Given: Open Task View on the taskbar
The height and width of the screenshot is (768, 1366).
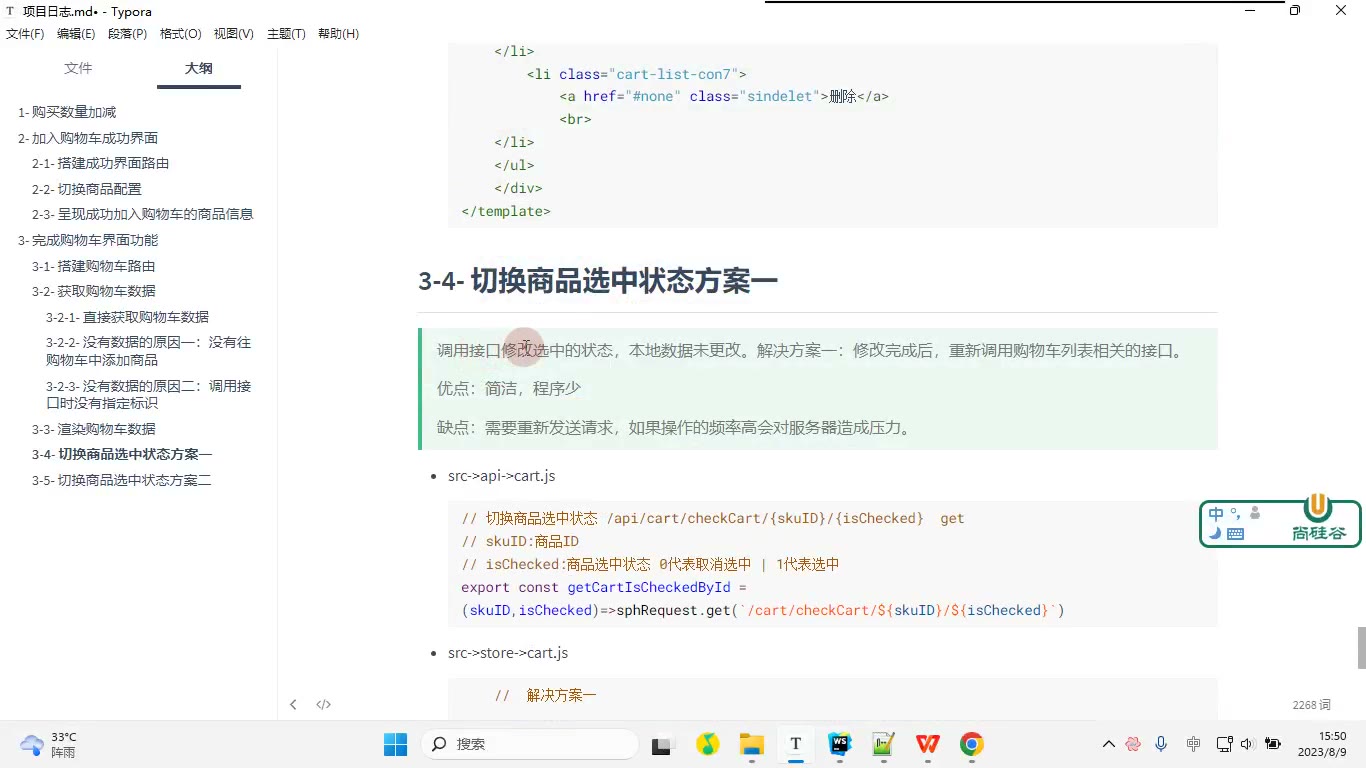Looking at the screenshot, I should tap(662, 744).
